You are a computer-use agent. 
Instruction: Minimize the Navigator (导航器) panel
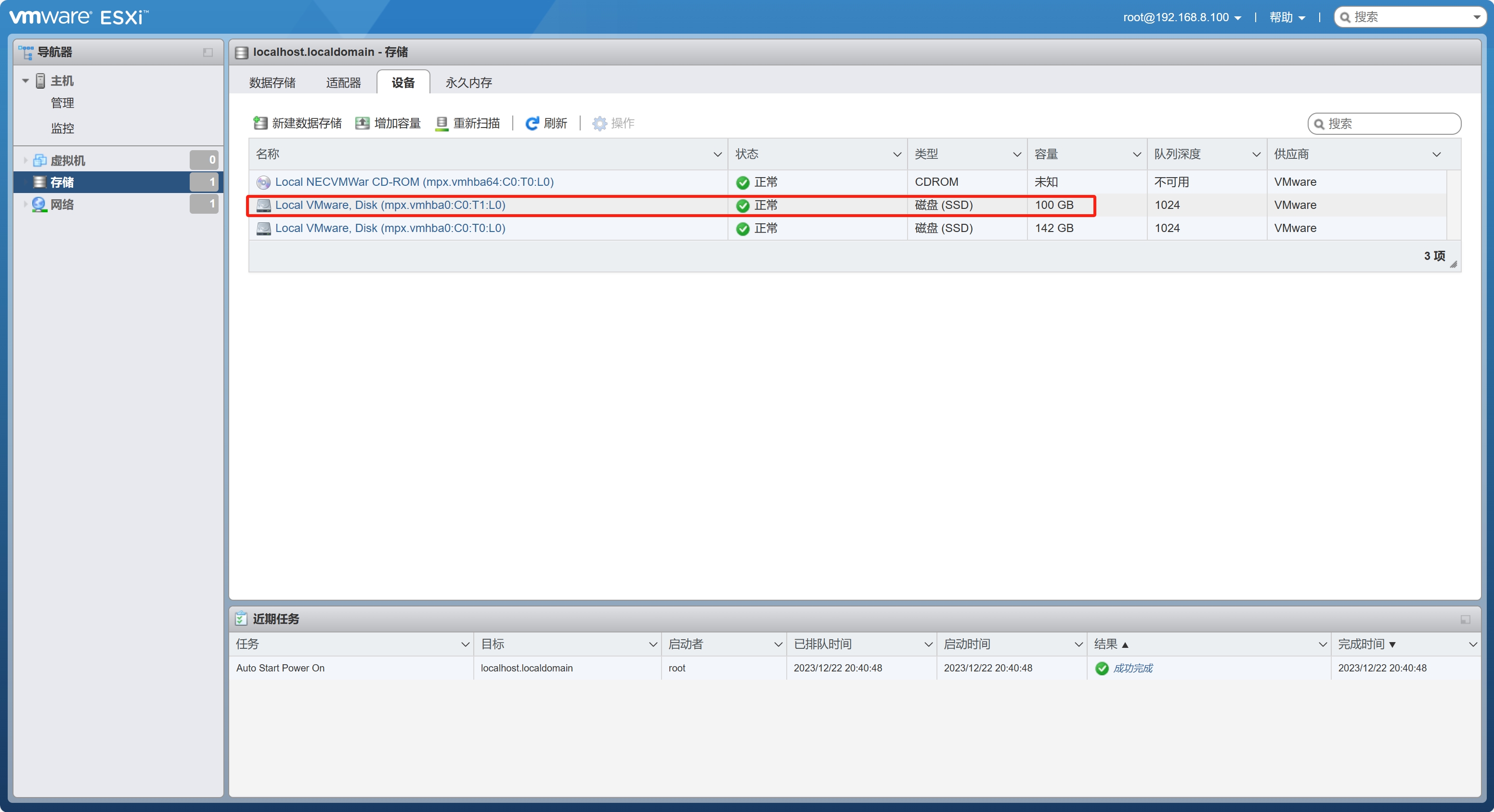208,52
